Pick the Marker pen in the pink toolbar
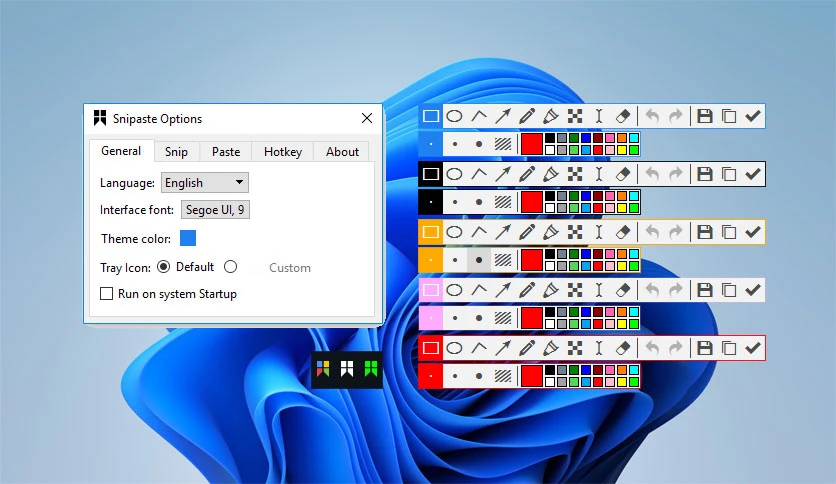The image size is (836, 484). pos(551,290)
